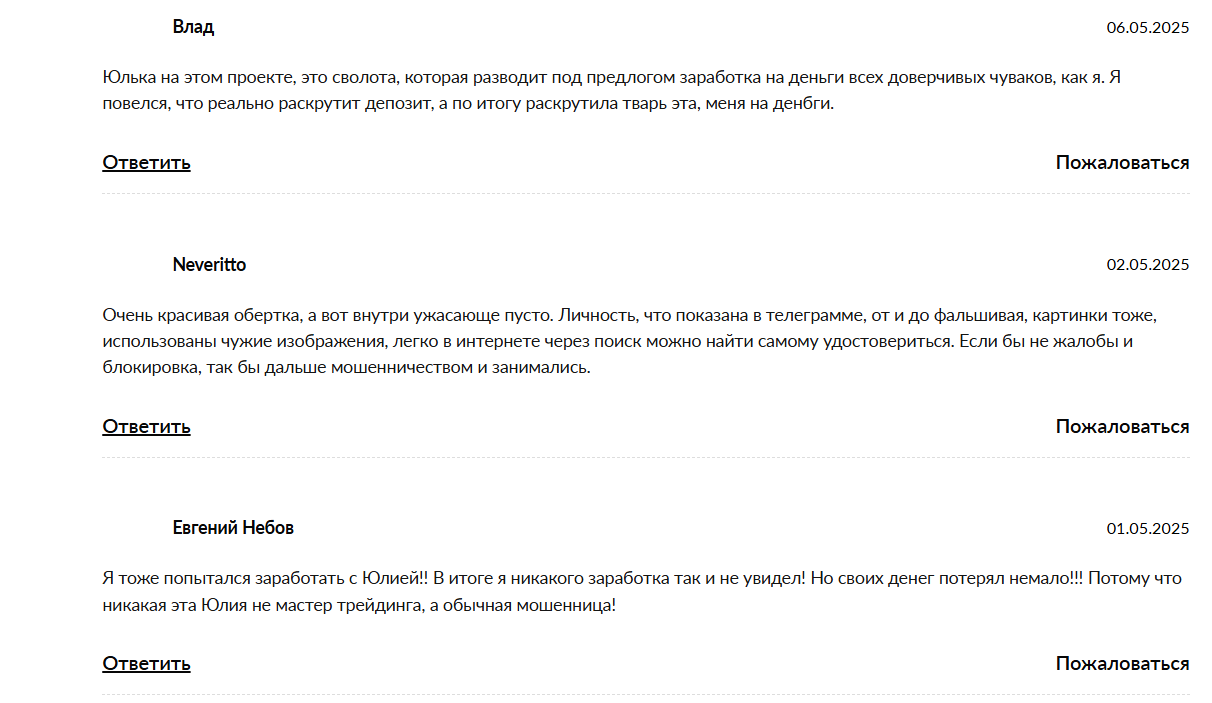Click the author name Евгений Небов
1212x703 pixels.
pyautogui.click(x=233, y=528)
